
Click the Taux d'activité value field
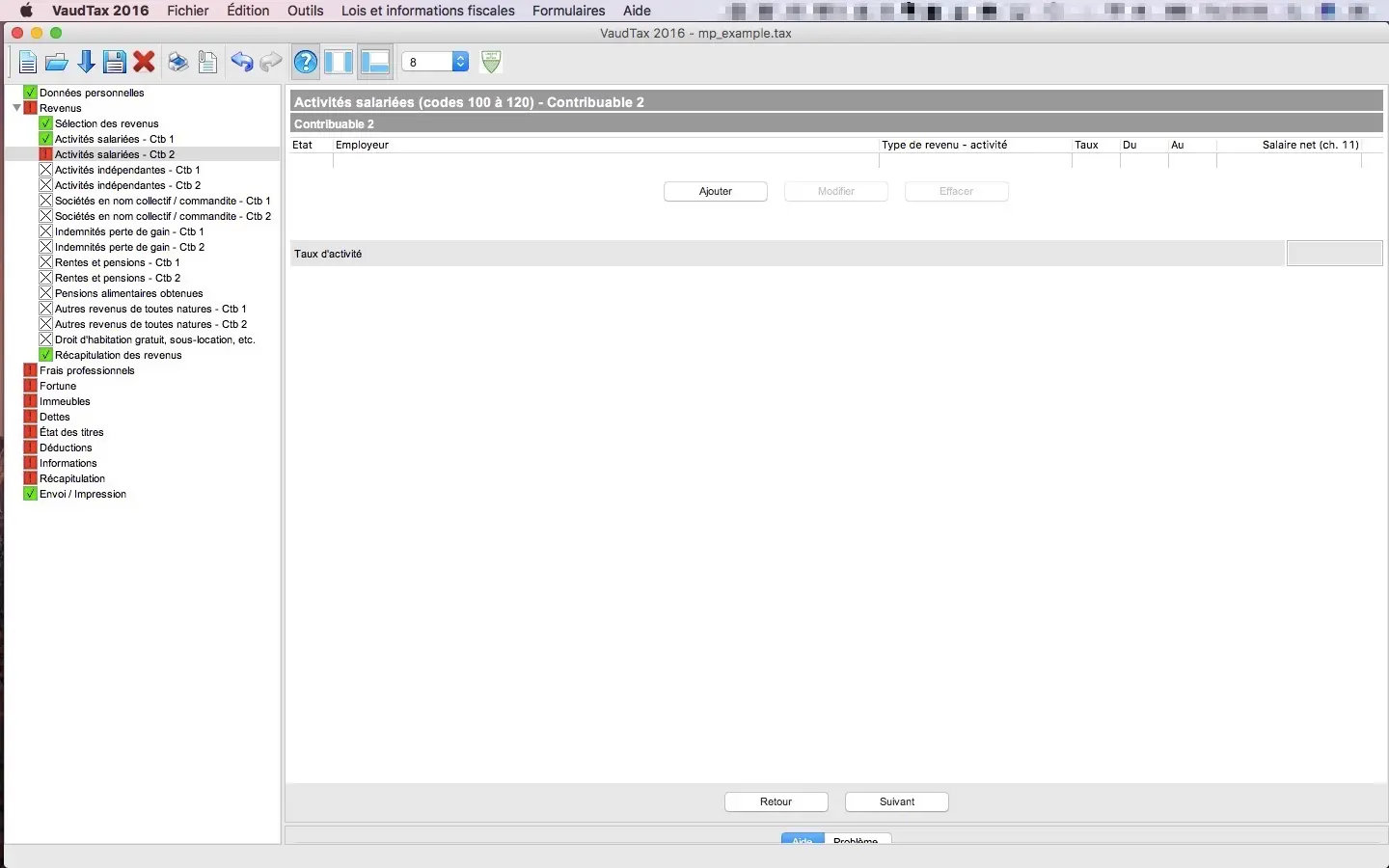pyautogui.click(x=1335, y=254)
